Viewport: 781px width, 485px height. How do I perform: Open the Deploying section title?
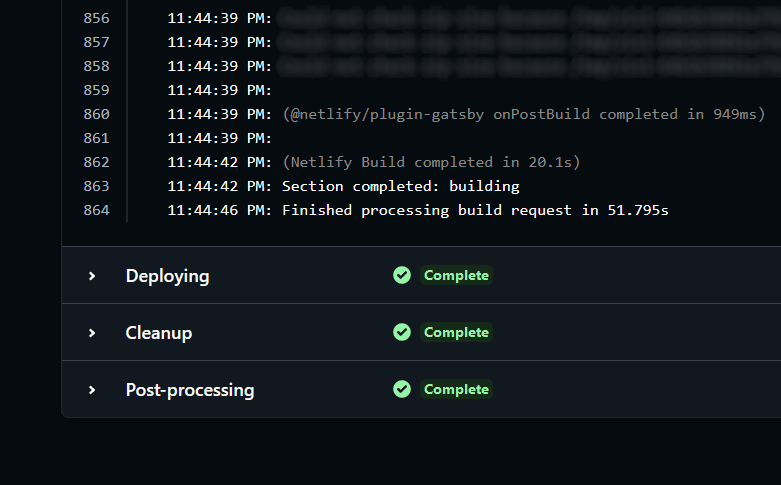[x=167, y=276]
